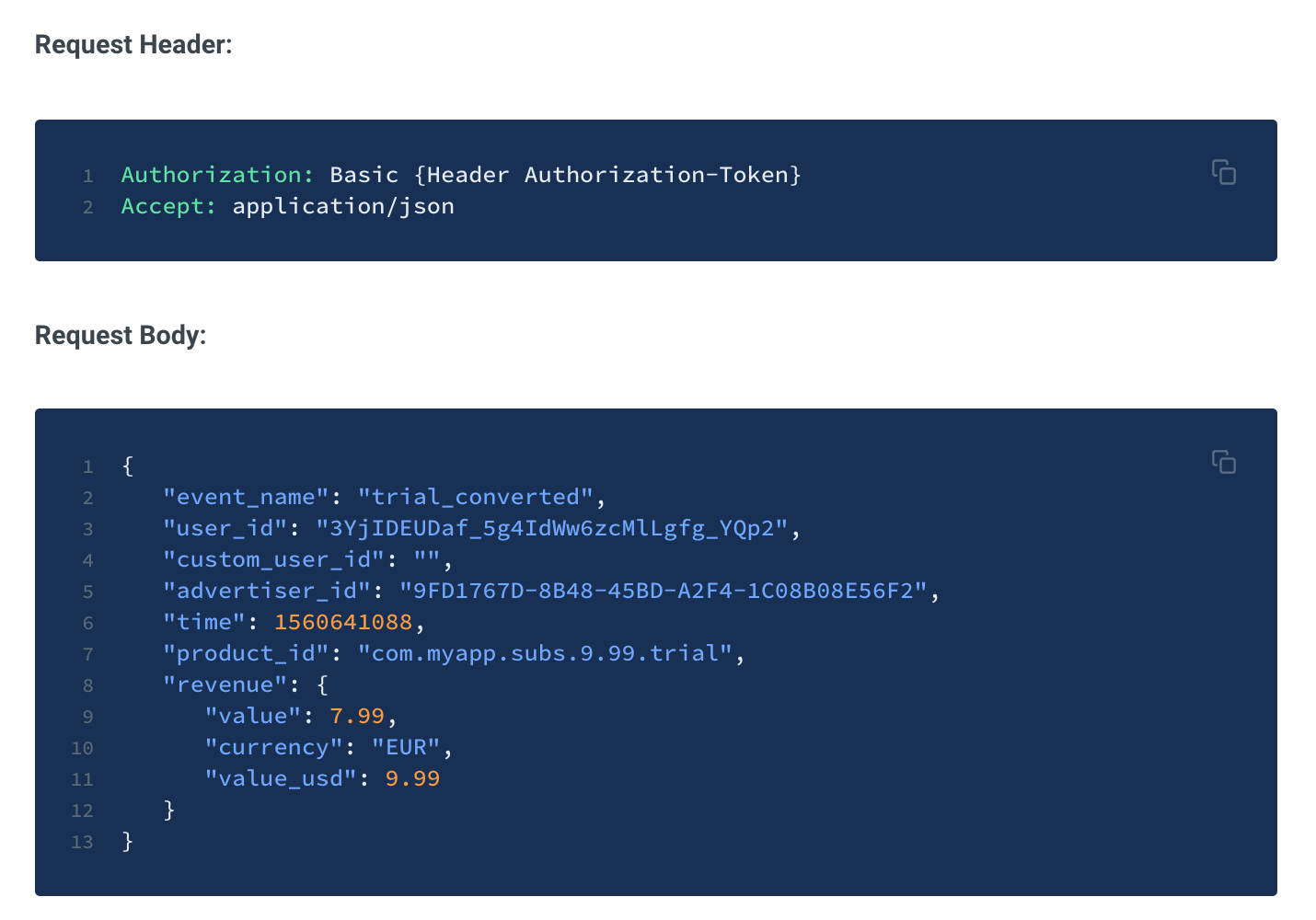The height and width of the screenshot is (920, 1316).
Task: Click the product_id com.myapp.subs.9.99.trial
Action: 548,653
